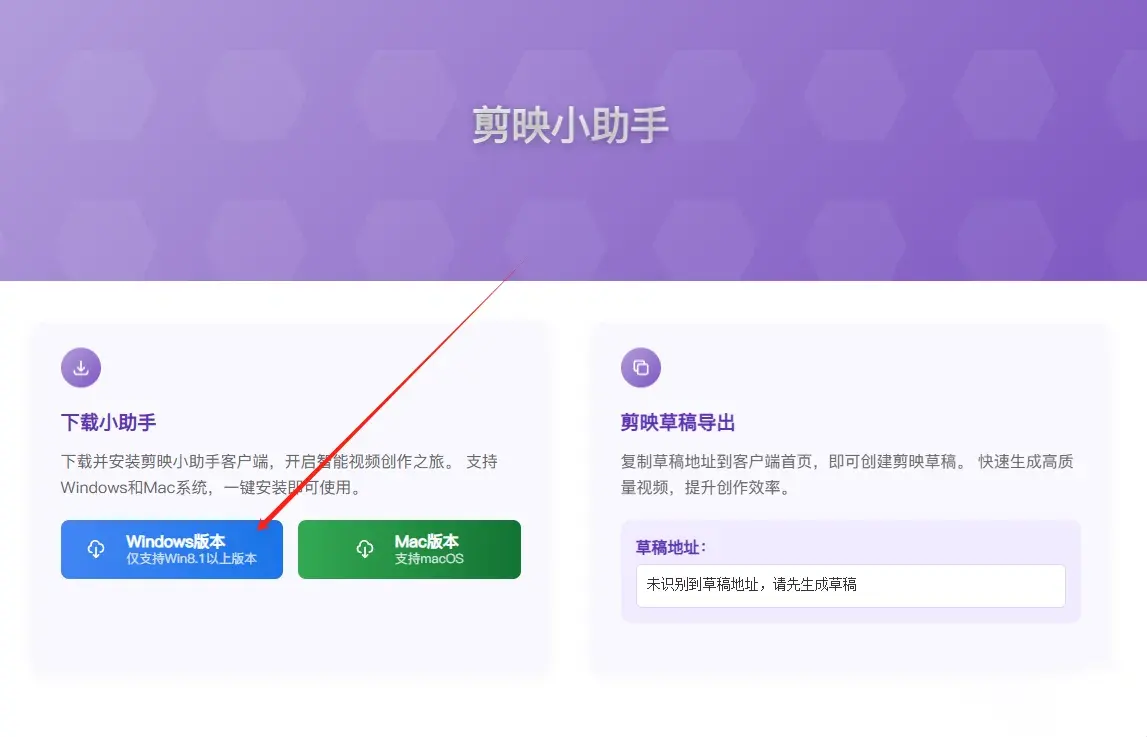Select the cloud-download icon inside the Mac版本 button

coord(364,549)
